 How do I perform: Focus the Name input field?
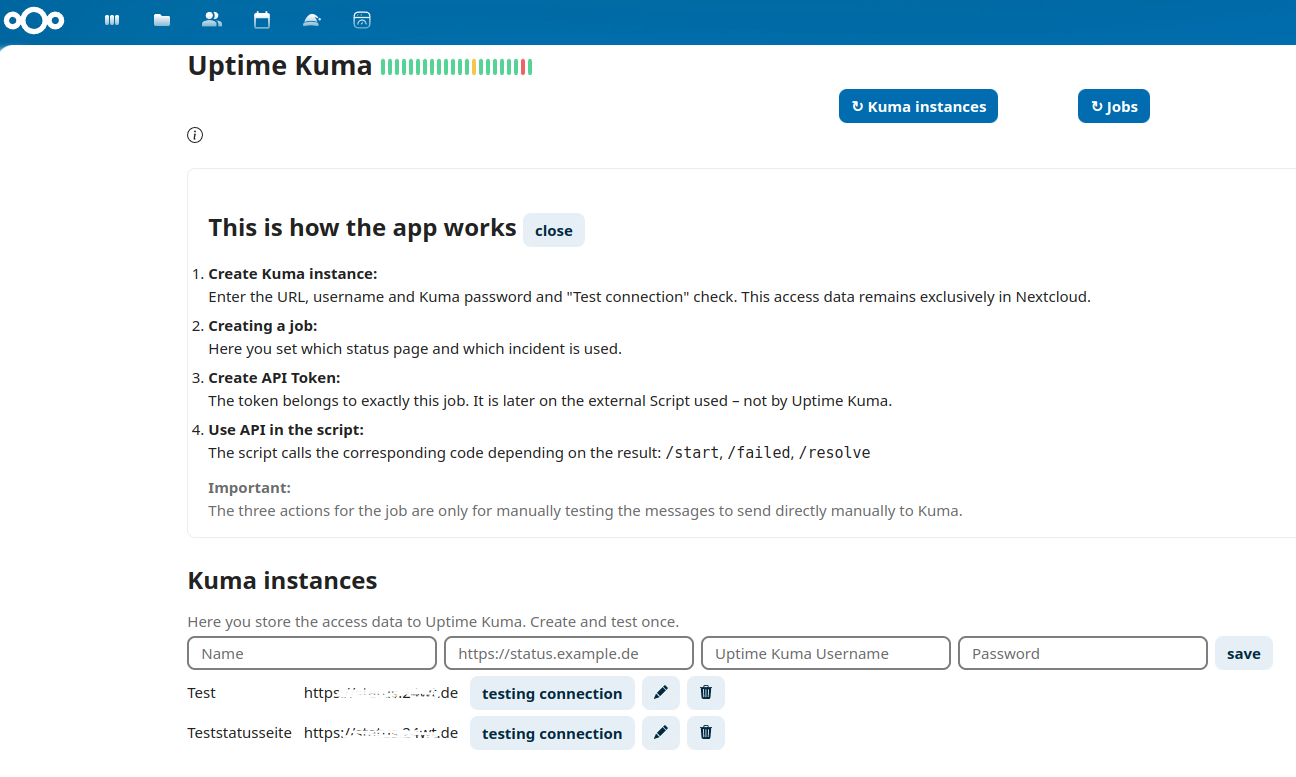pyautogui.click(x=312, y=653)
